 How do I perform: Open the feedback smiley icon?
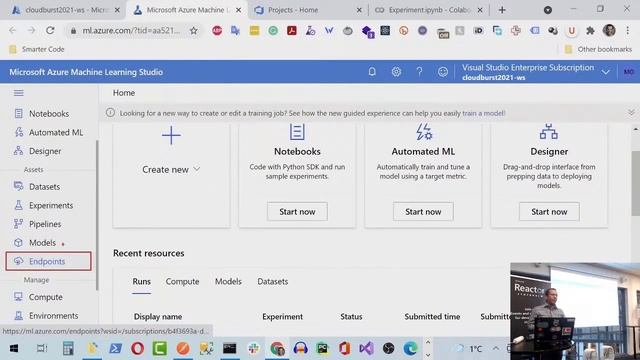click(442, 72)
